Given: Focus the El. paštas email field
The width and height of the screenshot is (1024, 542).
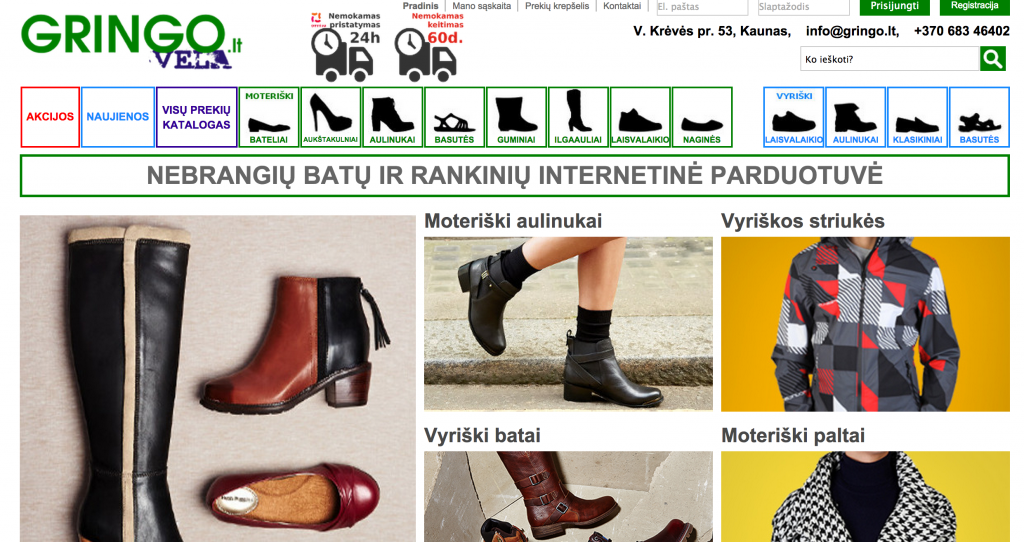Looking at the screenshot, I should [702, 7].
